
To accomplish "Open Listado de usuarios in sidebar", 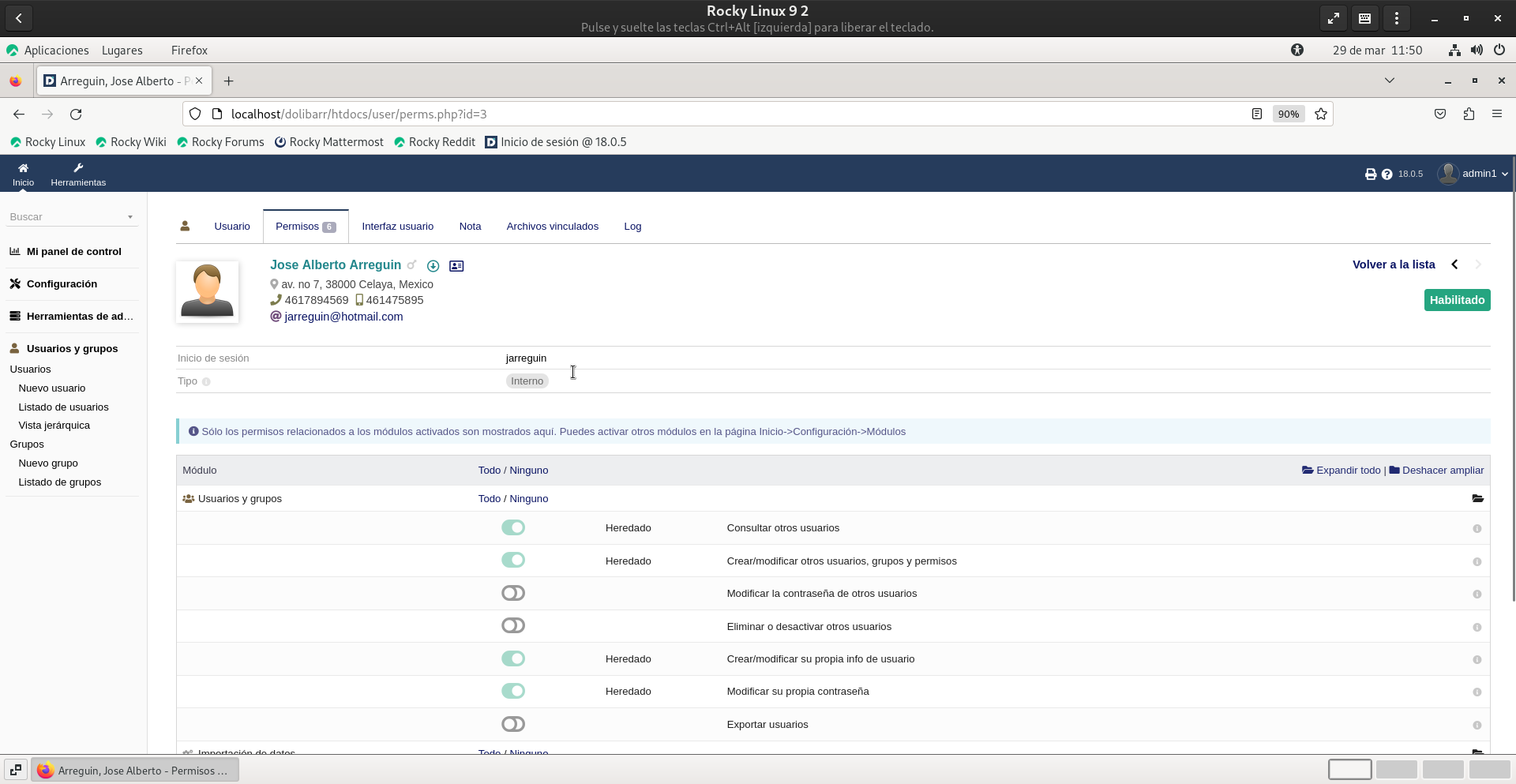I will (x=63, y=407).
